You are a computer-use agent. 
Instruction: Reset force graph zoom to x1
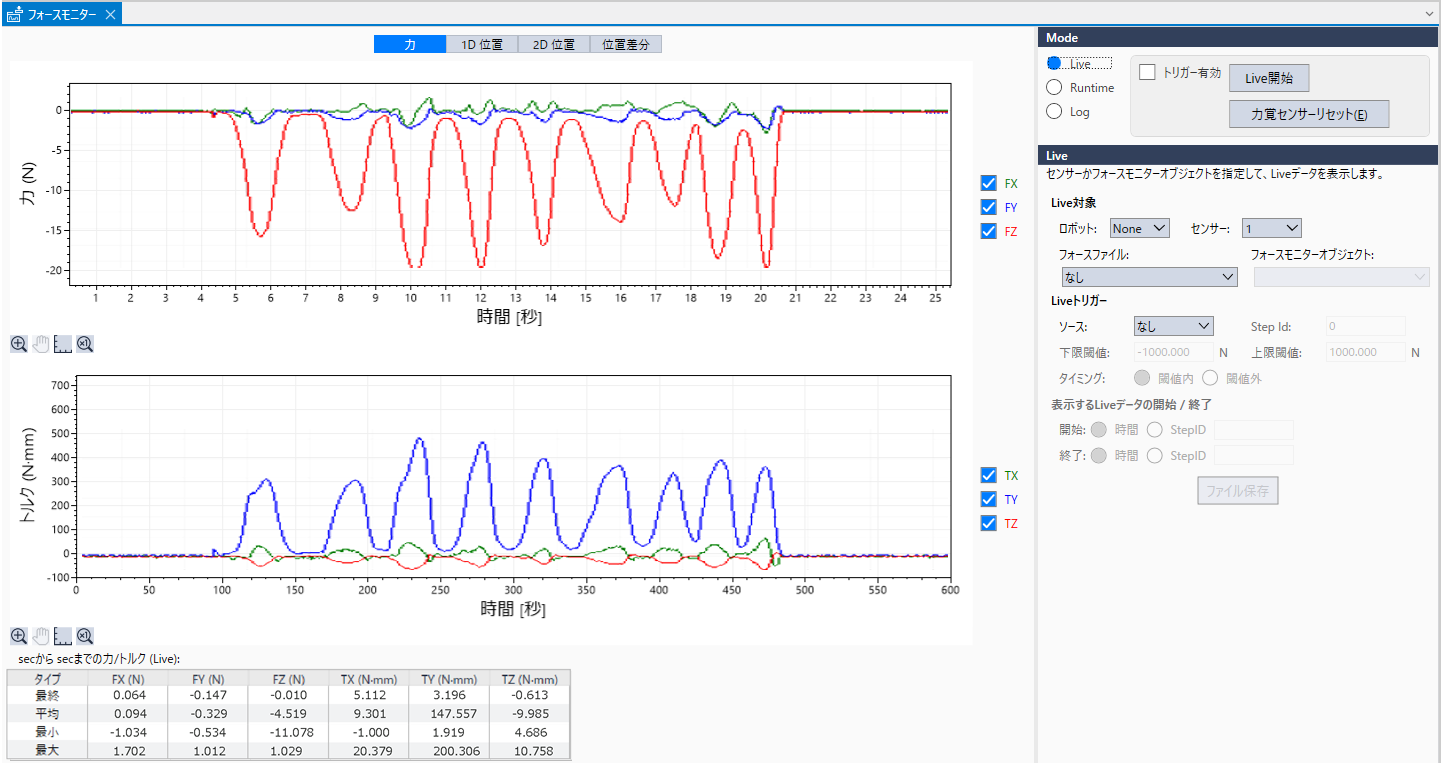pos(85,344)
